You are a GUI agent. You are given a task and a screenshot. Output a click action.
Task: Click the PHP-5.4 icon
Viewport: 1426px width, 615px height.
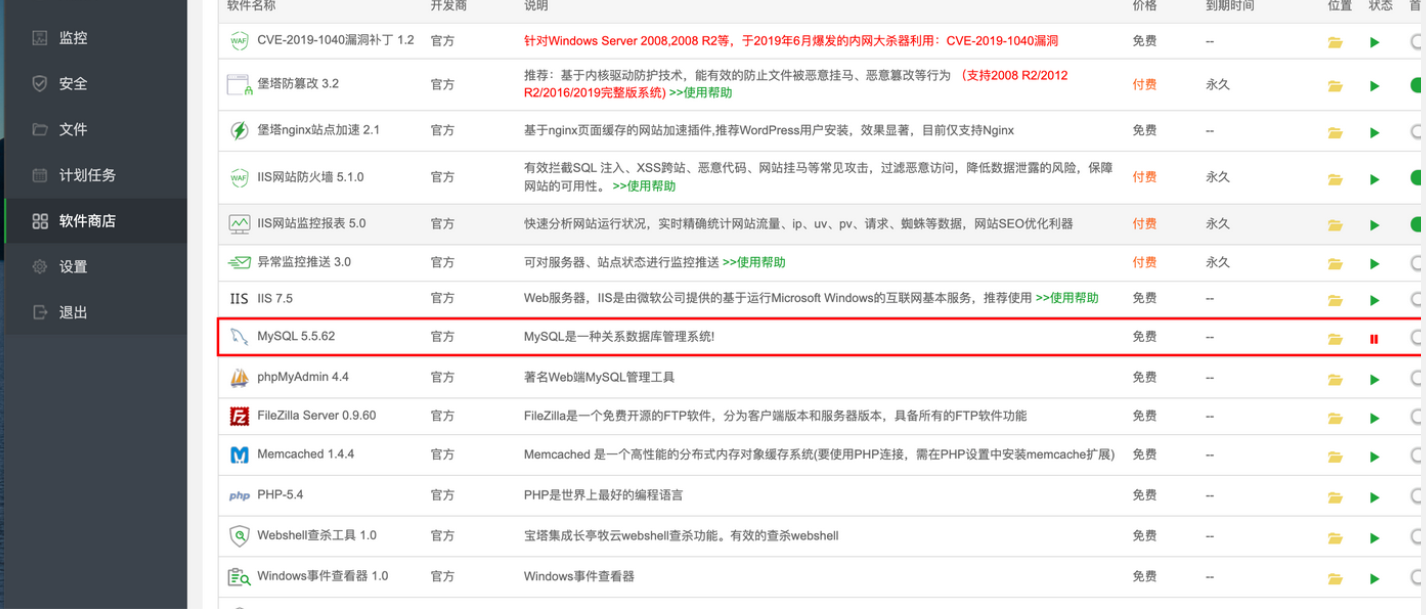pos(239,494)
